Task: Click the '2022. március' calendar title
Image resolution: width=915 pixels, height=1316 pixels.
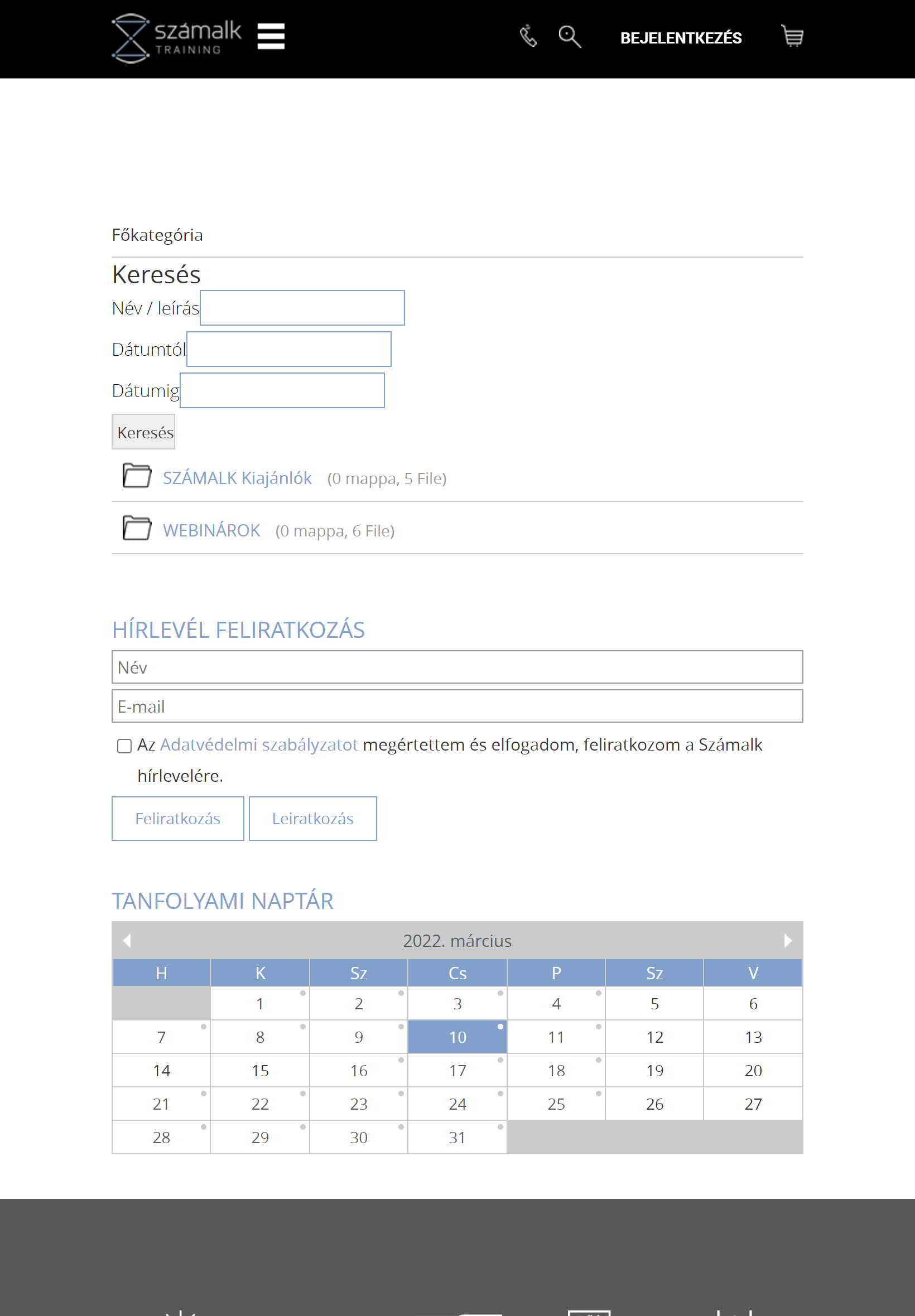Action: (457, 940)
